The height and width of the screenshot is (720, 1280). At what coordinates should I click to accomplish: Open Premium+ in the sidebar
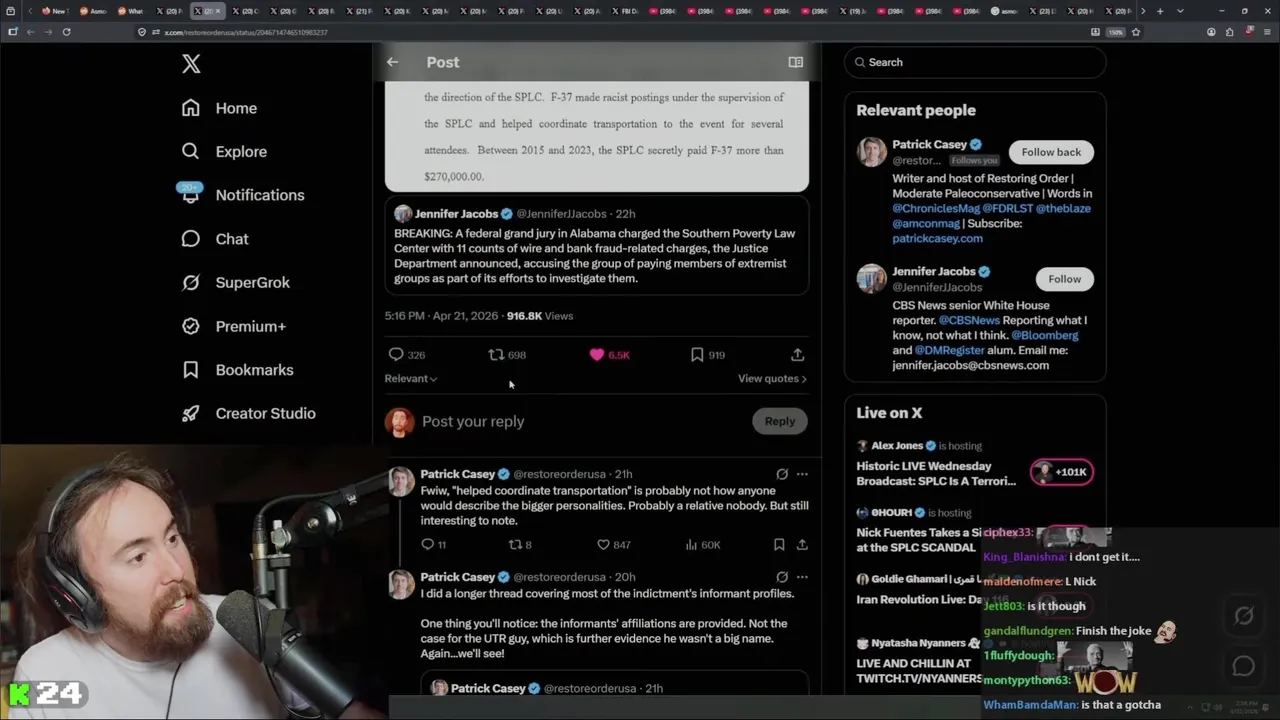tap(233, 326)
